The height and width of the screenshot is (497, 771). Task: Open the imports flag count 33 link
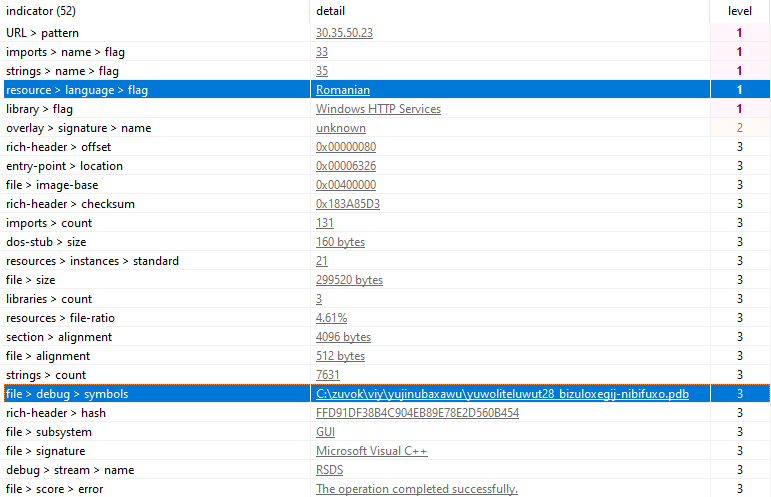(x=322, y=52)
